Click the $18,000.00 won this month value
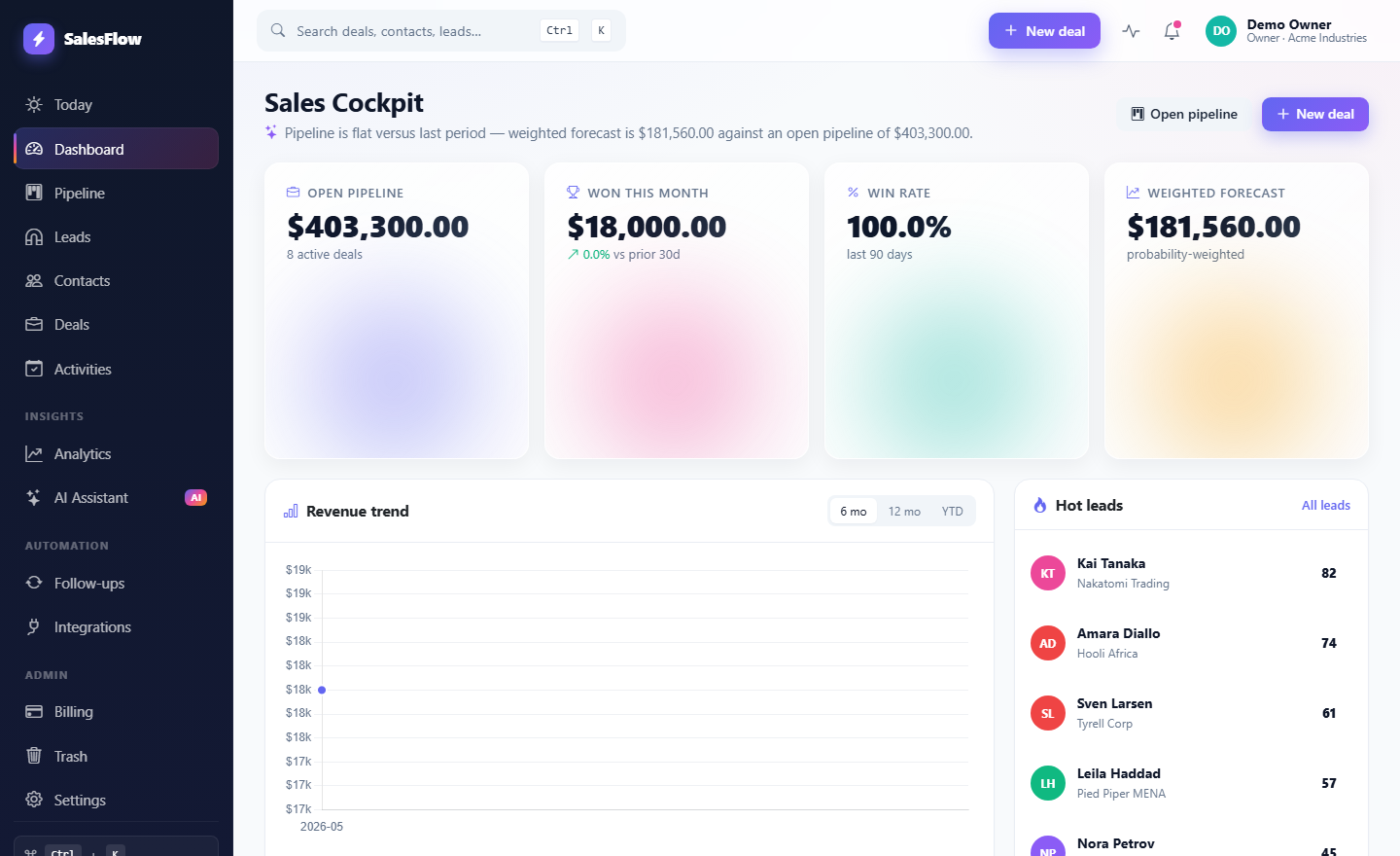The height and width of the screenshot is (856, 1400). [x=647, y=227]
